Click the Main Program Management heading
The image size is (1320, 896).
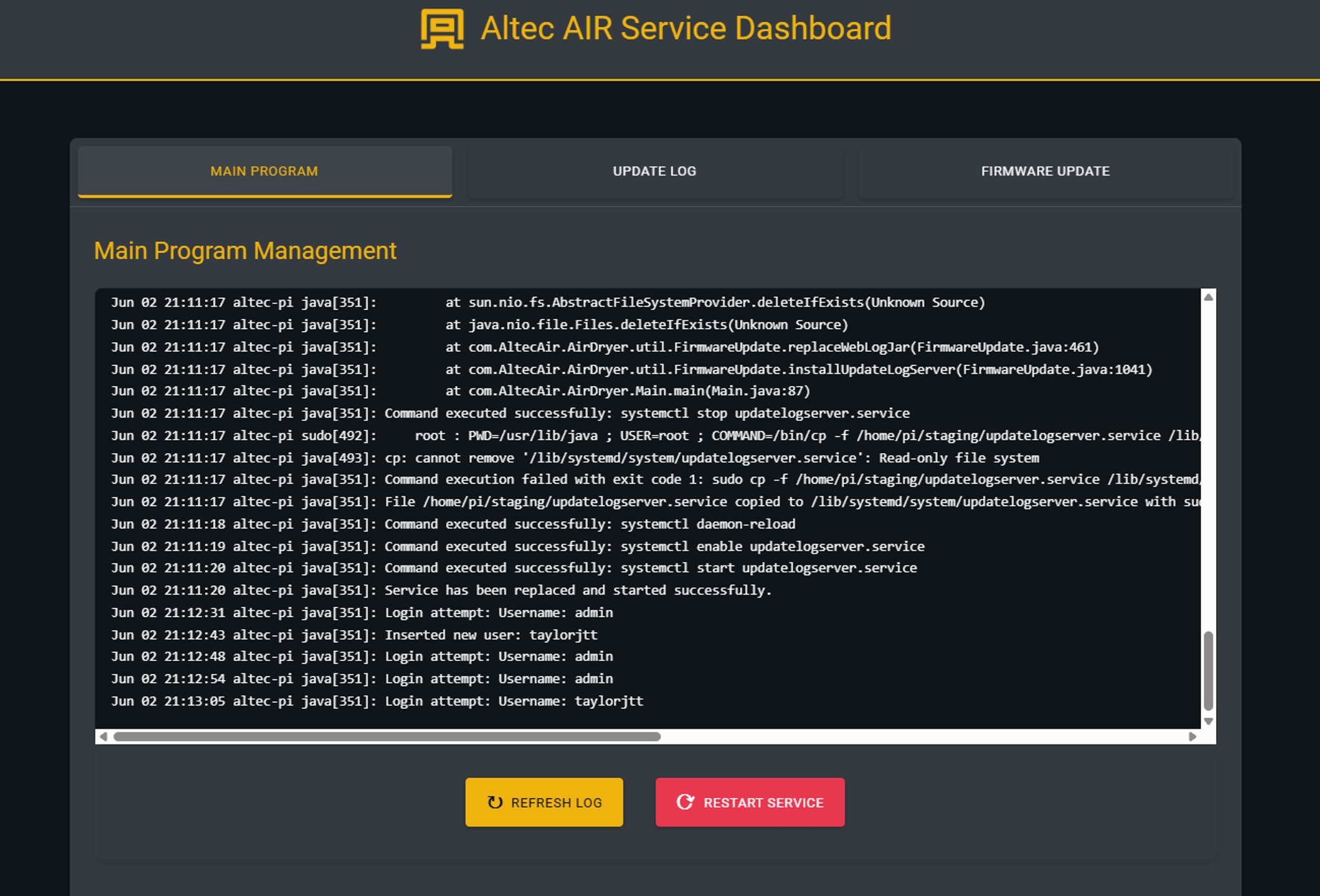[245, 250]
